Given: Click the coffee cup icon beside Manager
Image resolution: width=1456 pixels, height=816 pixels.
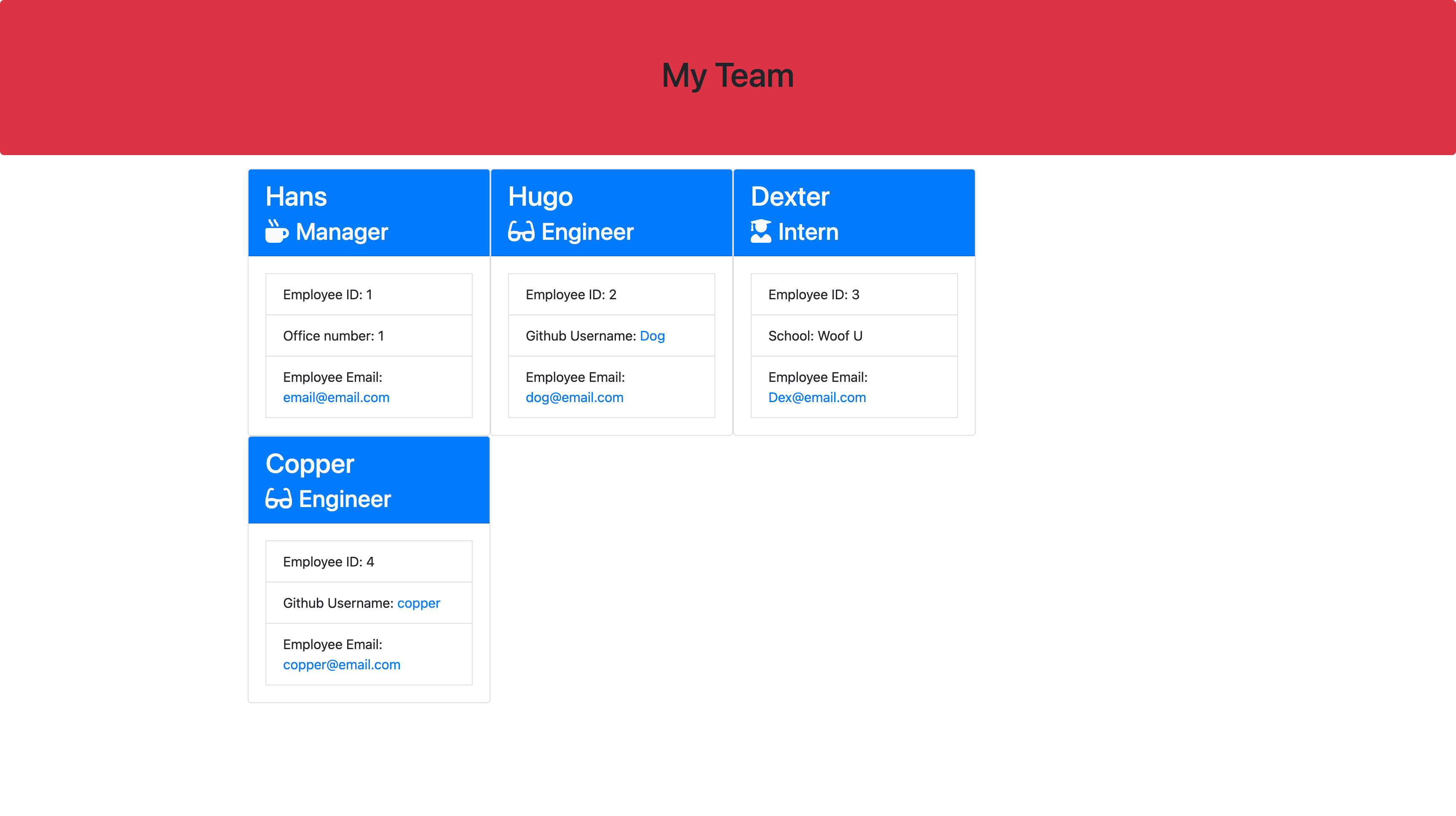Looking at the screenshot, I should (276, 231).
